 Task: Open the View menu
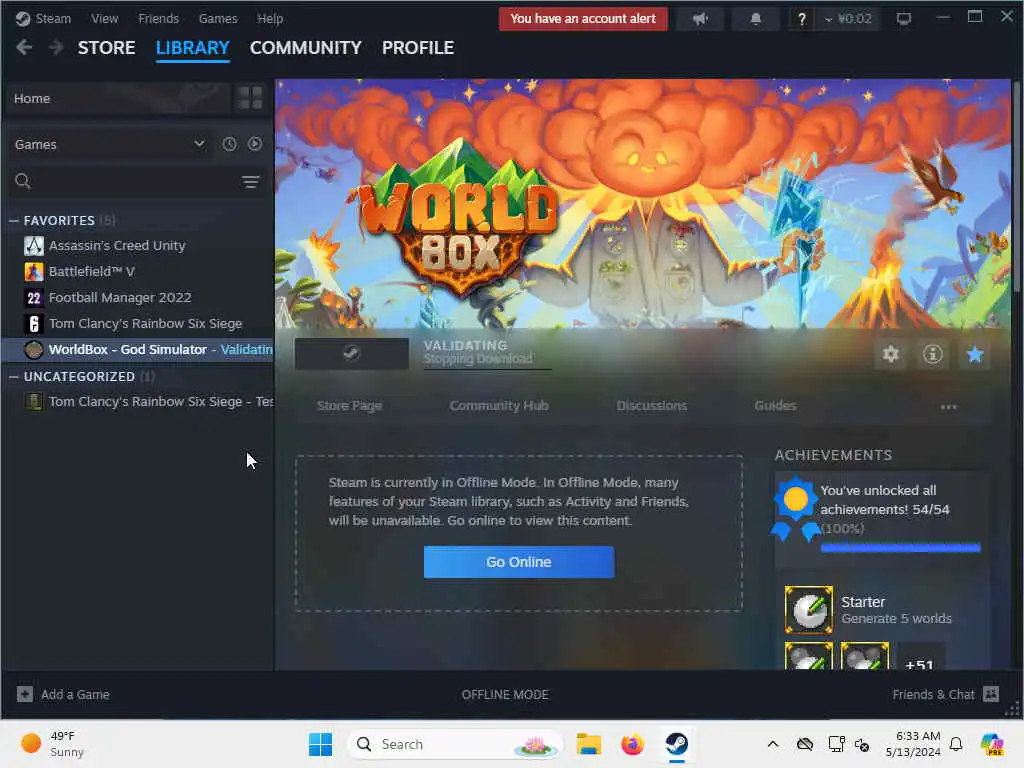(104, 19)
